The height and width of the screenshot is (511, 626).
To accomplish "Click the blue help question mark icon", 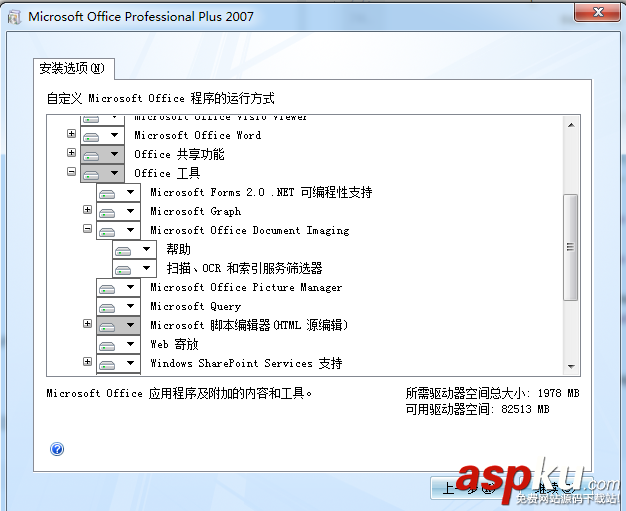I will (57, 449).
